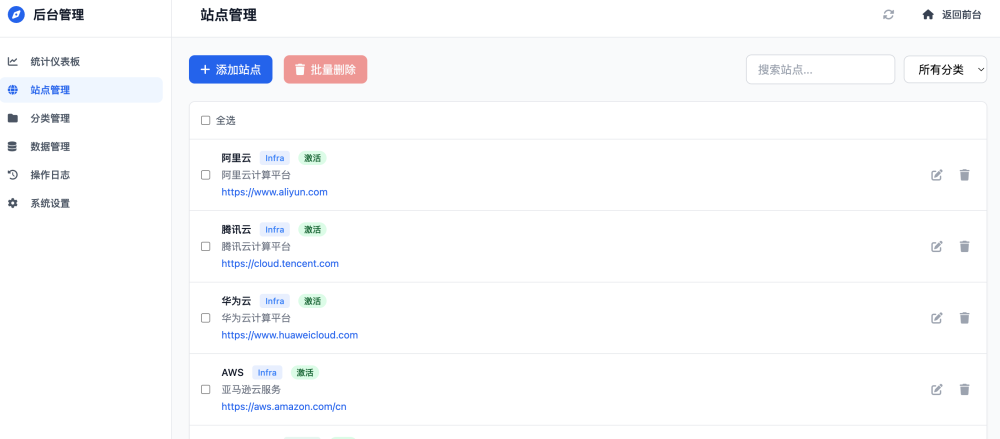
Task: Click the 华为云计算平台 description text
Action: coord(256,318)
